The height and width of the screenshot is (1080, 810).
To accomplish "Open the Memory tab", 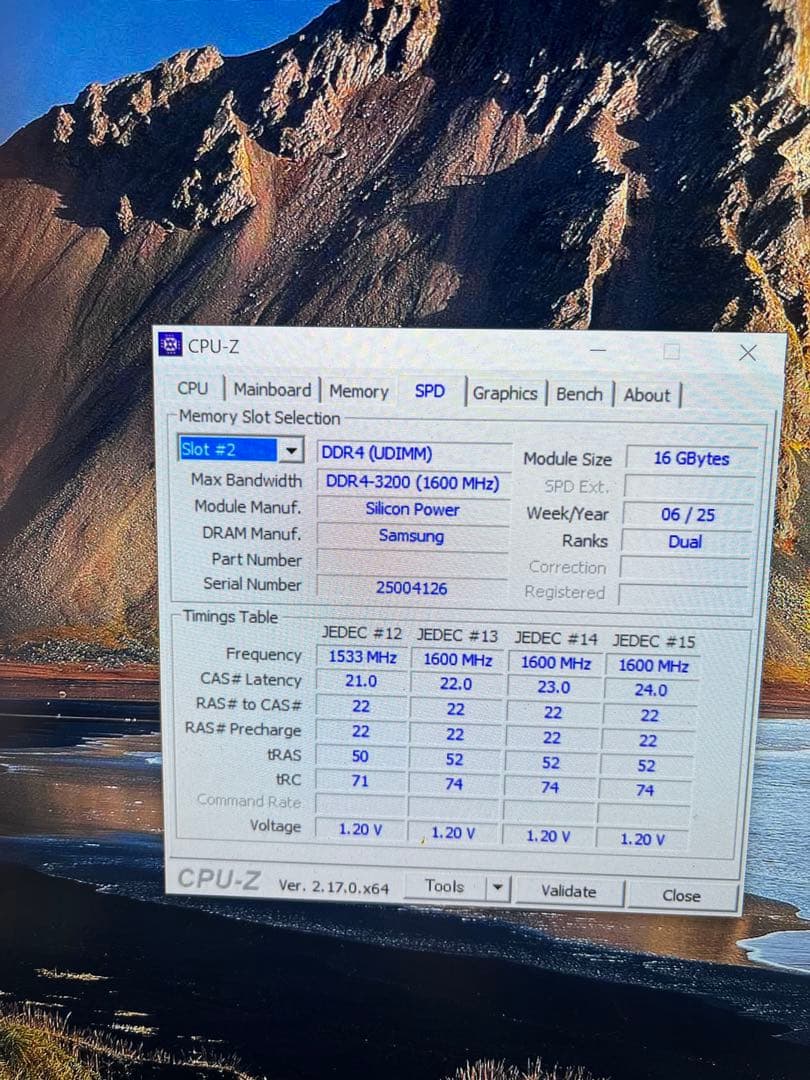I will (358, 391).
